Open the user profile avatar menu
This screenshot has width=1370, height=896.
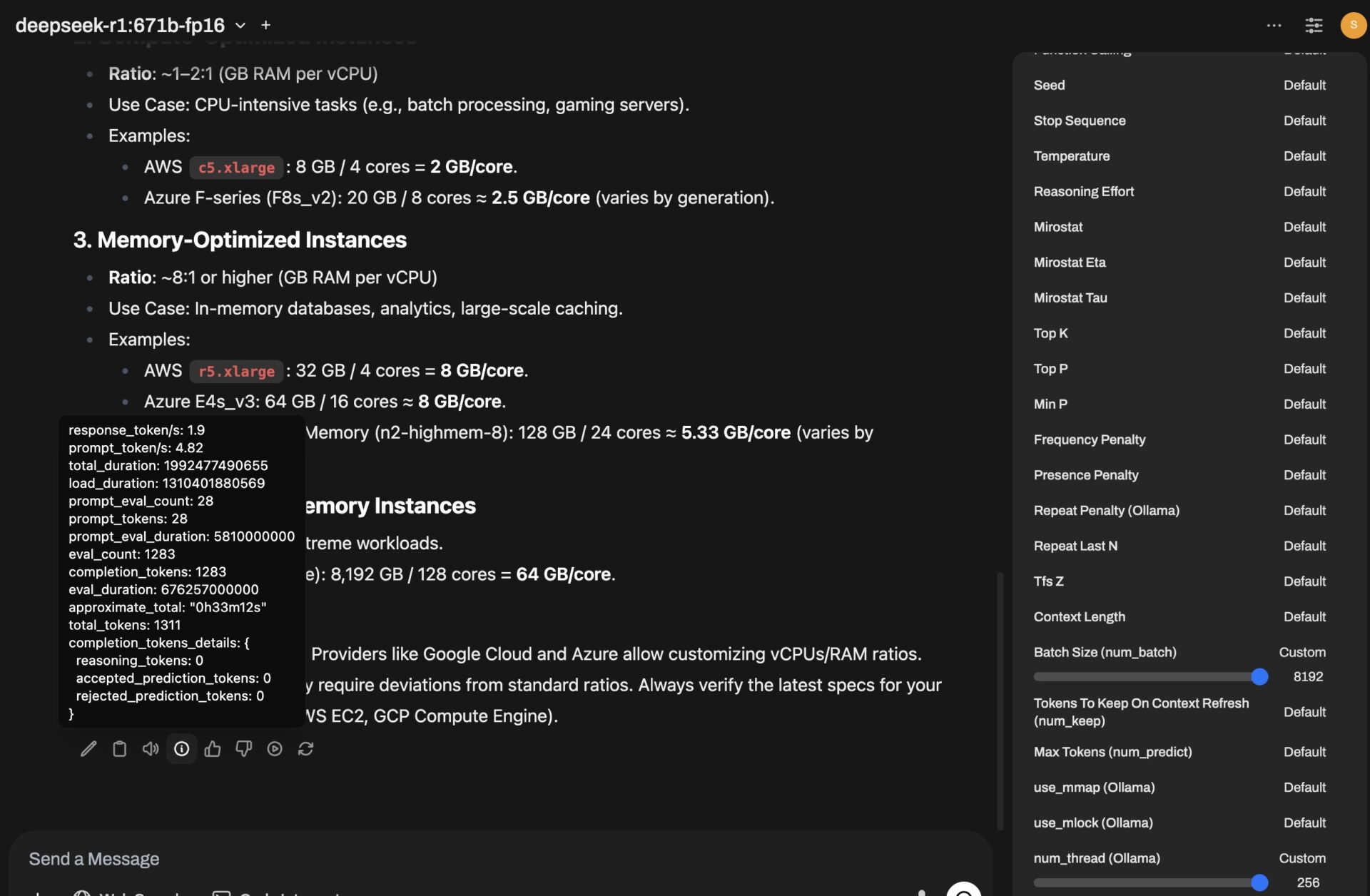tap(1353, 25)
